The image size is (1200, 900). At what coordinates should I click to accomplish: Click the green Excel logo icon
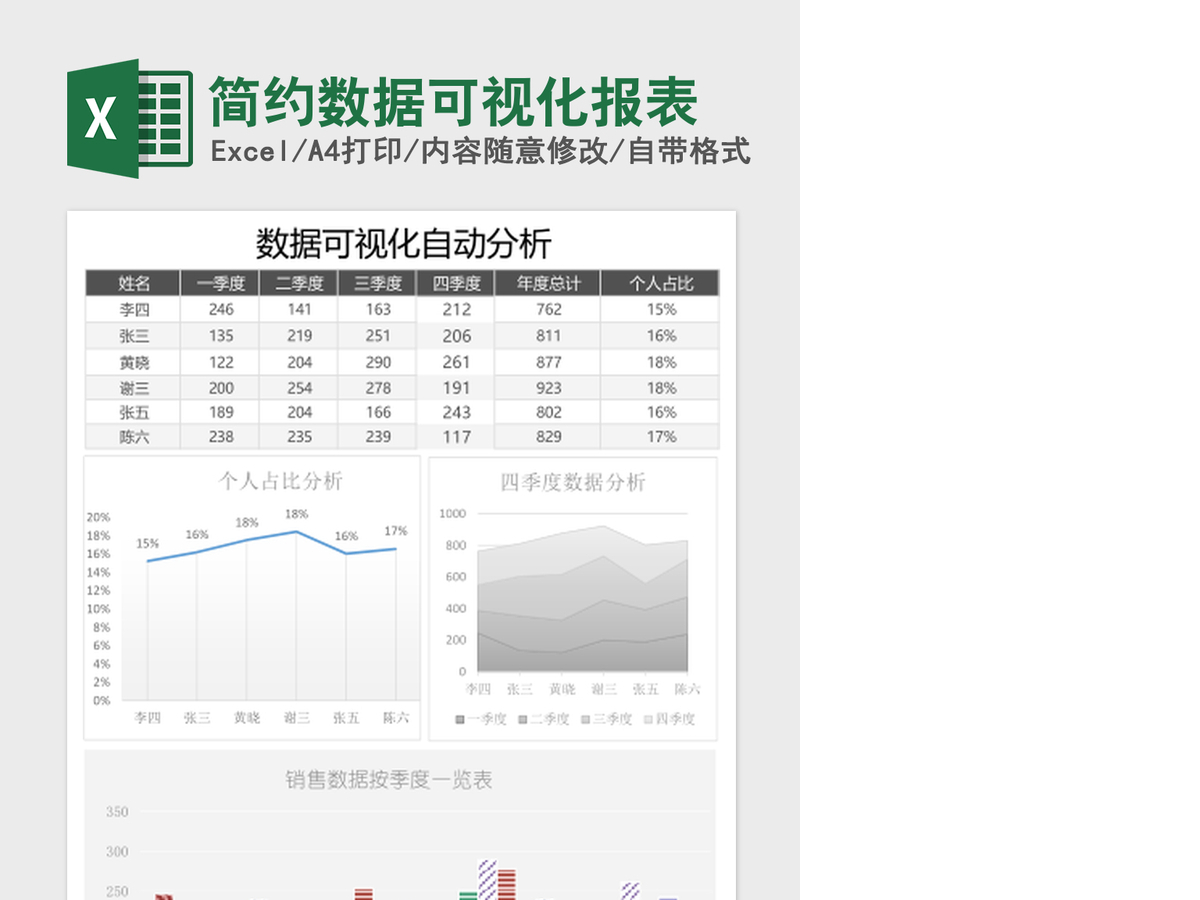(x=130, y=119)
